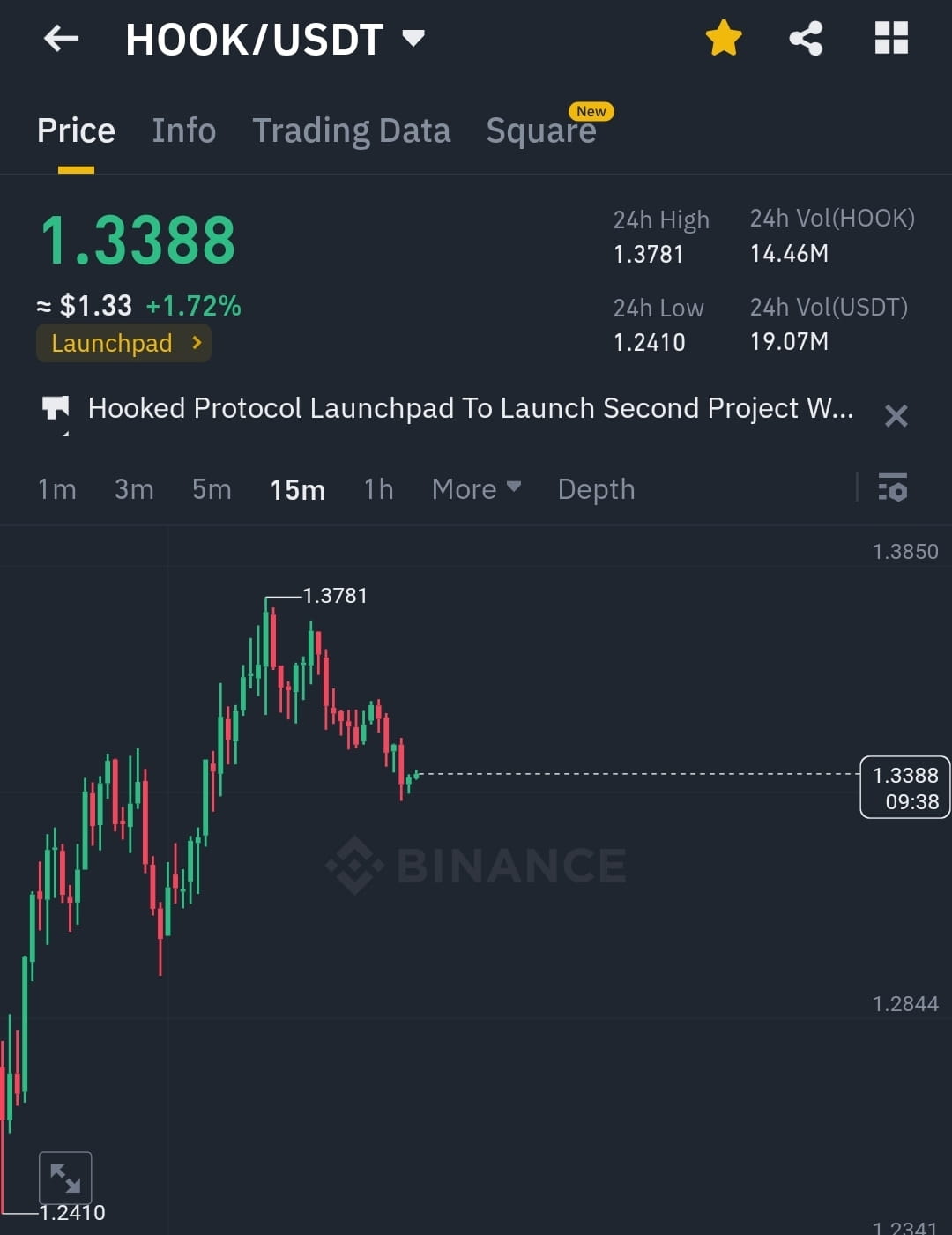Screen dimensions: 952x1235
Task: Favorite HOOK/USDT using the star icon
Action: click(723, 37)
